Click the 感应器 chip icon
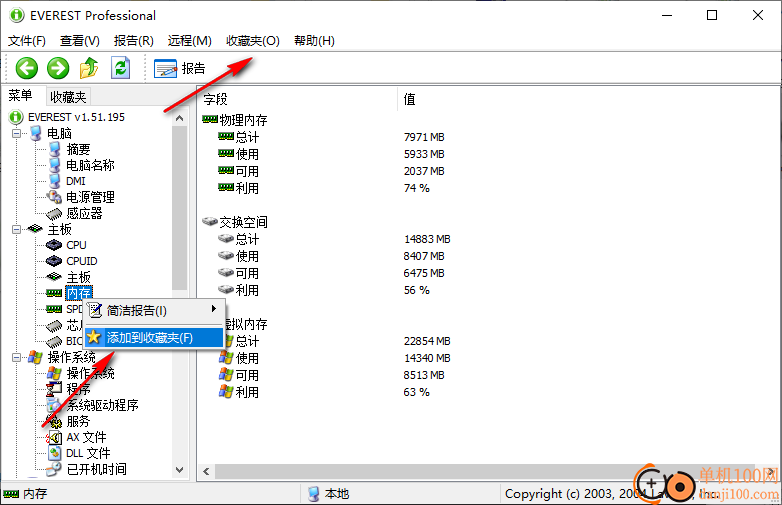Image resolution: width=782 pixels, height=505 pixels. point(54,214)
